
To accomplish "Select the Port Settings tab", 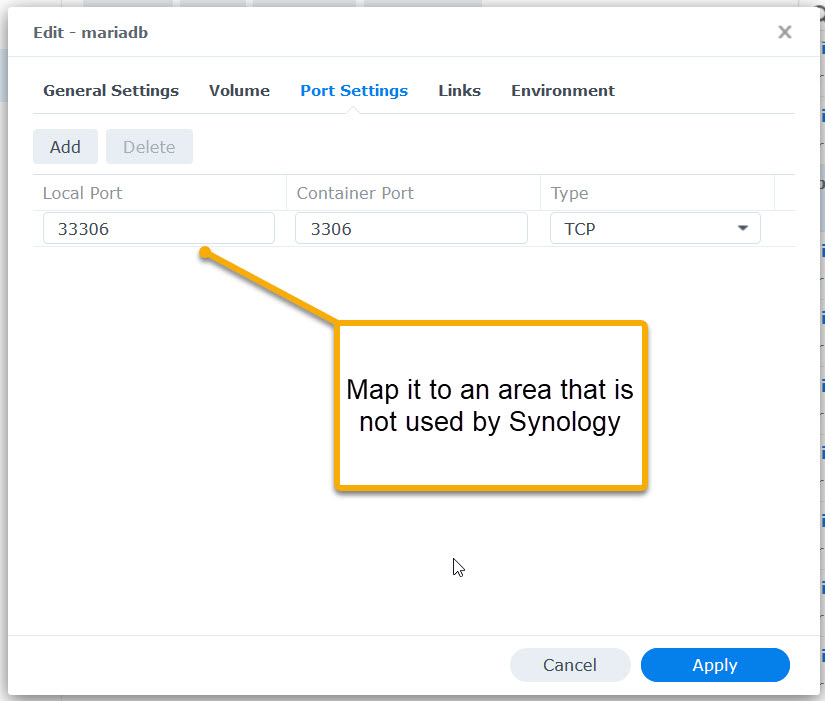I will pos(354,91).
